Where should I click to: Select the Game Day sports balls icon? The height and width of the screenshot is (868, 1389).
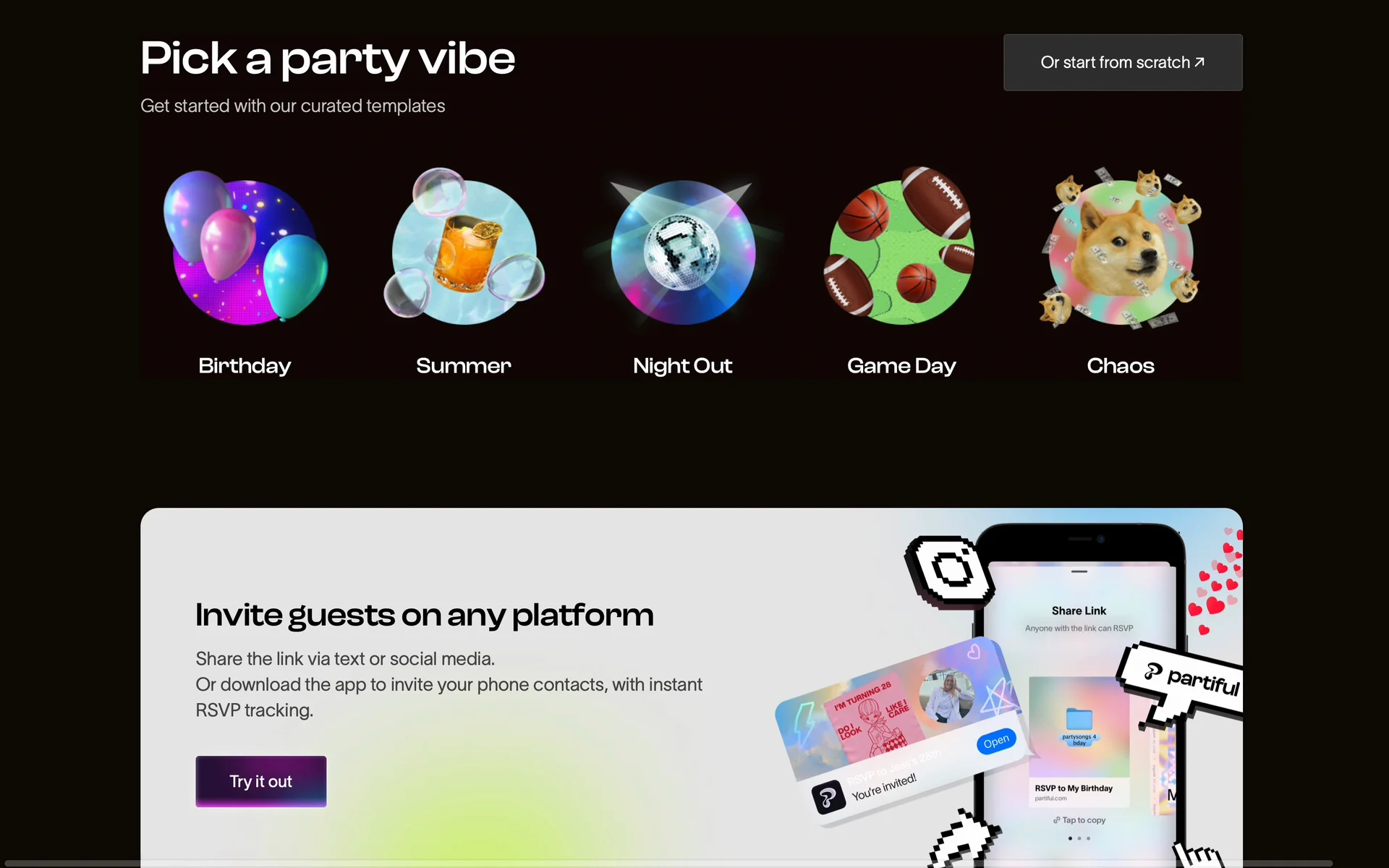[901, 246]
